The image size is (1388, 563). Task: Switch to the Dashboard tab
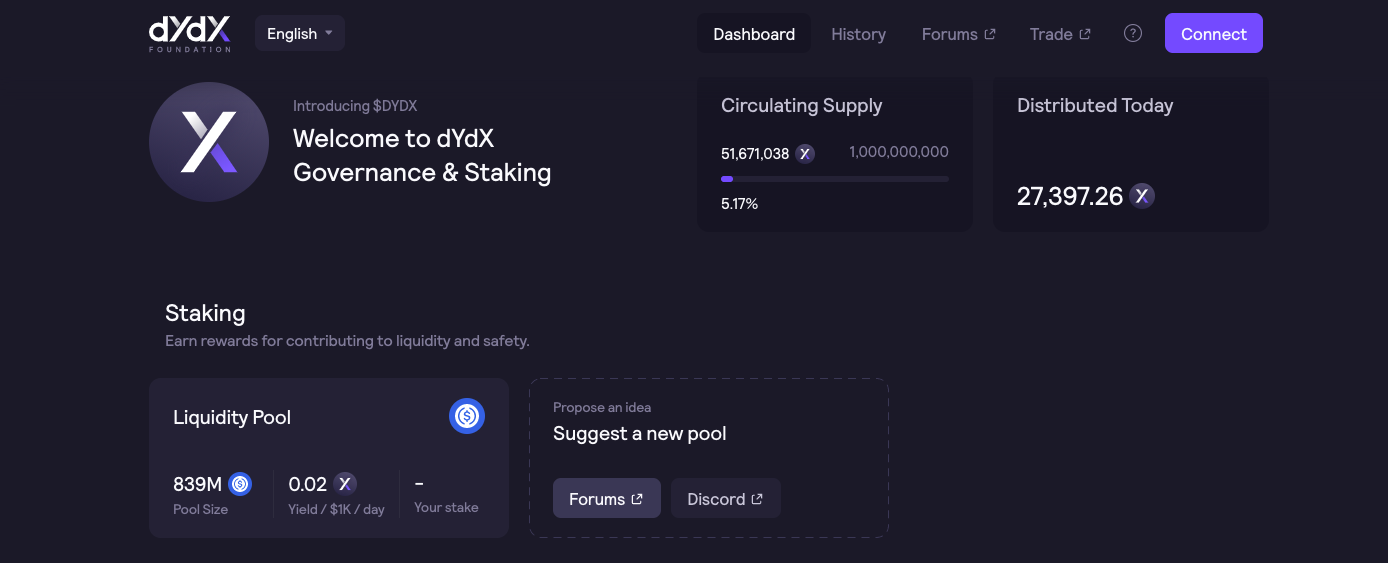(x=754, y=34)
